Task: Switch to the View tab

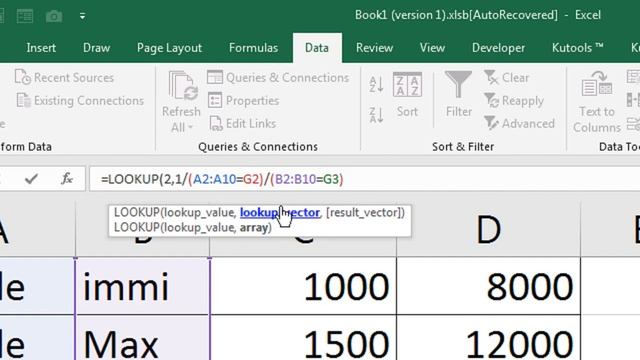Action: point(432,48)
